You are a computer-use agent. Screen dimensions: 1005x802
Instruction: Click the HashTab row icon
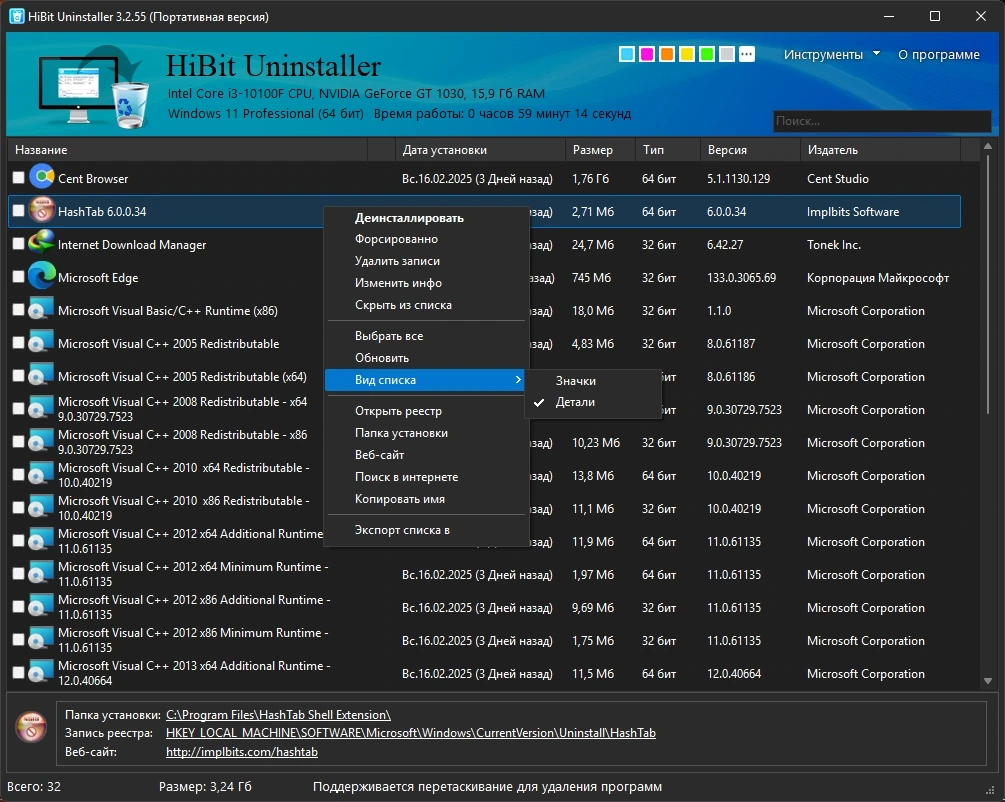pos(42,210)
